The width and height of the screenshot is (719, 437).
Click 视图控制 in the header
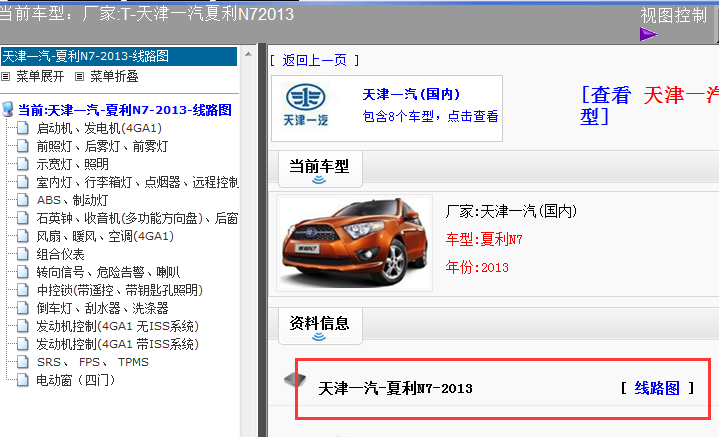tap(674, 15)
